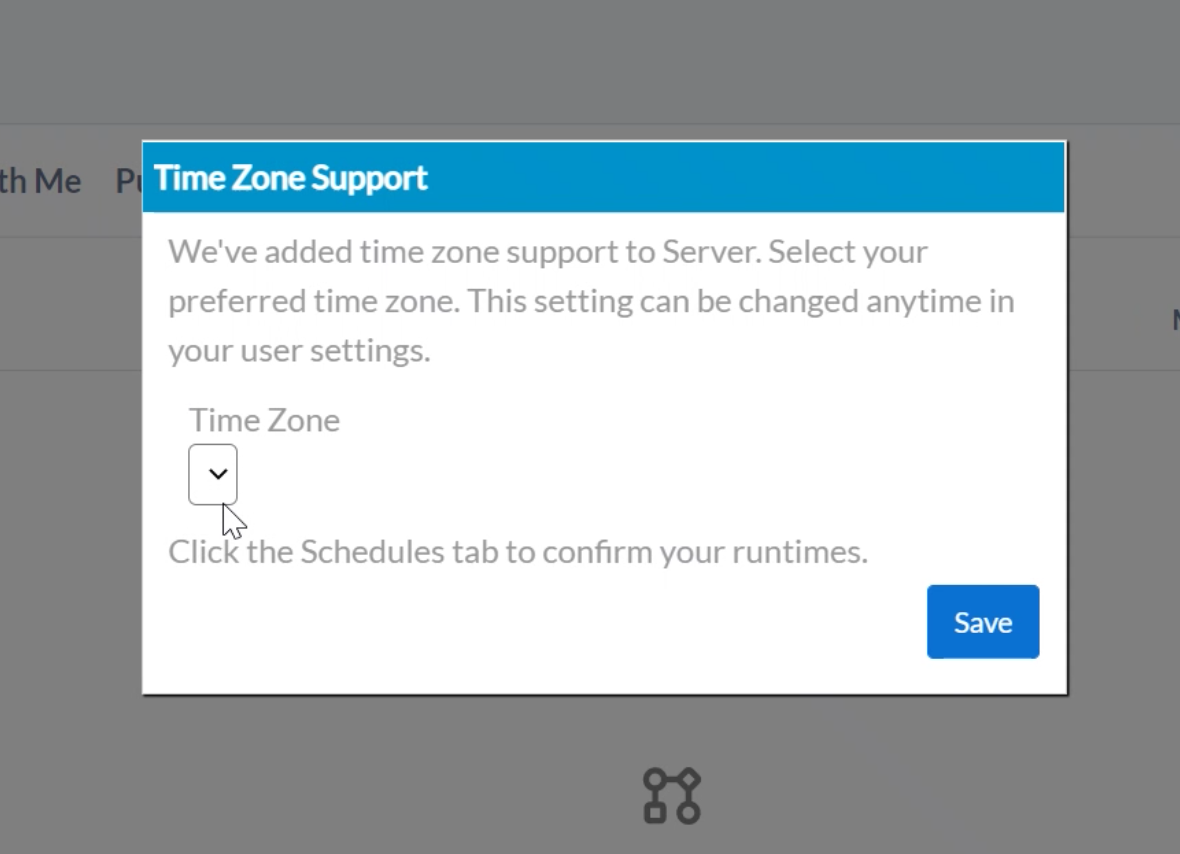Click the Time Zone field label

click(264, 420)
